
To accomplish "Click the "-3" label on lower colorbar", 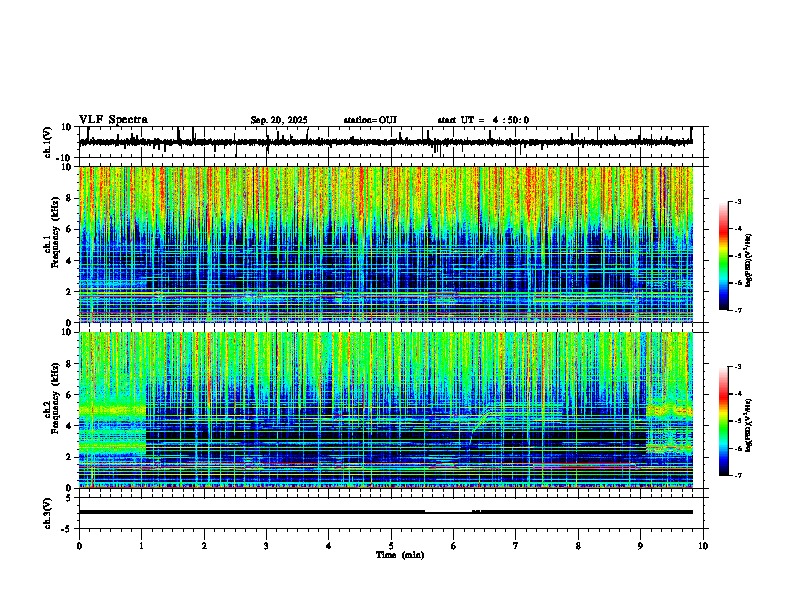I will tap(738, 367).
